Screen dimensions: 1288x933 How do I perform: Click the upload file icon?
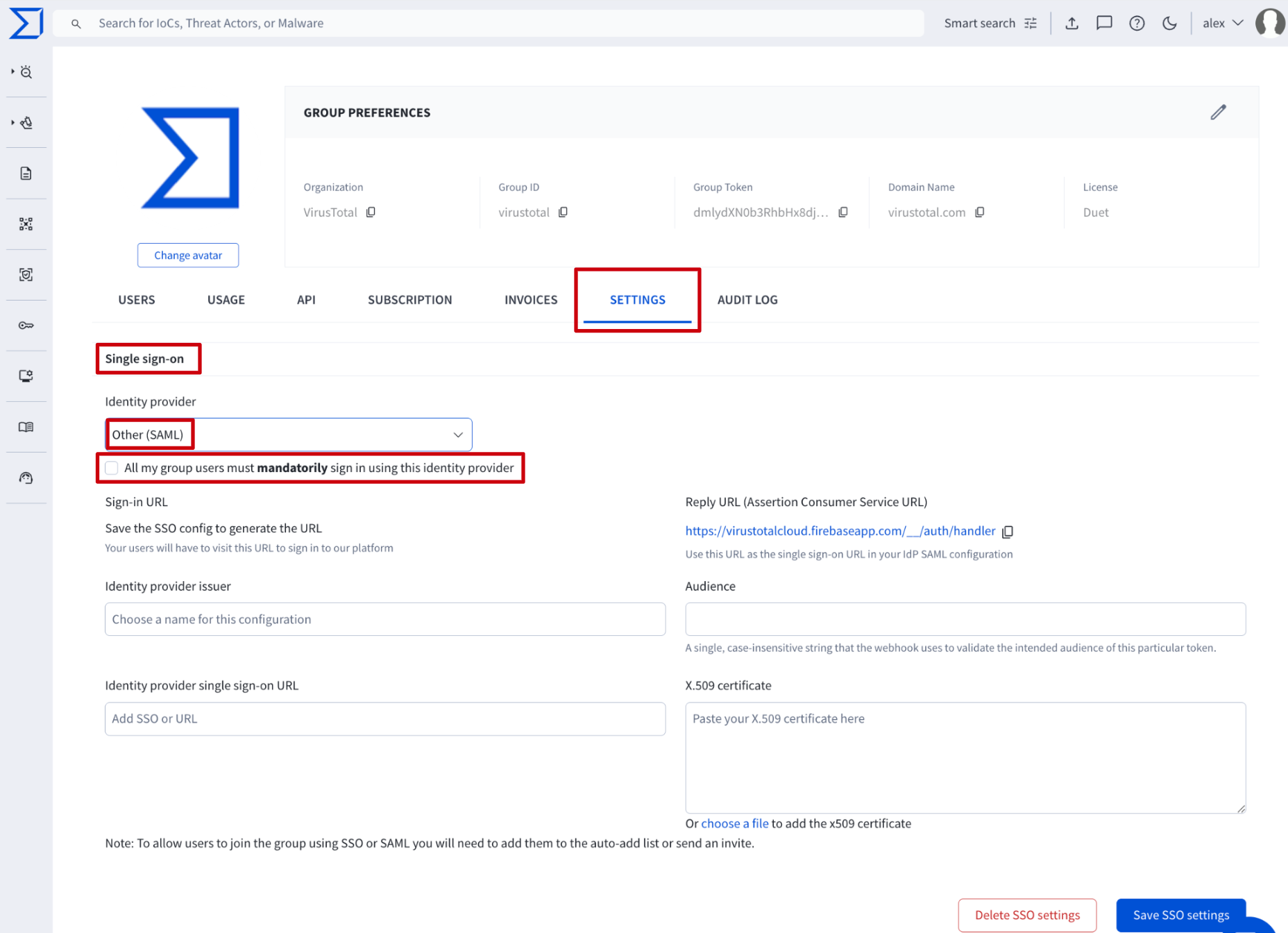point(1072,24)
